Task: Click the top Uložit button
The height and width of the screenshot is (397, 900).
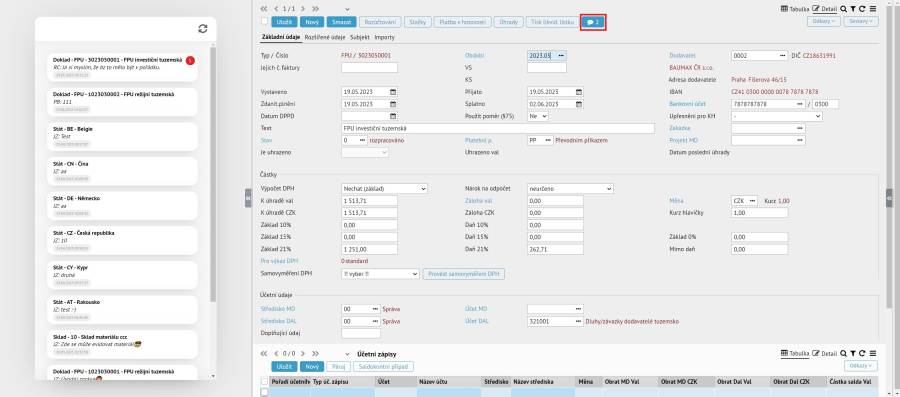Action: 284,22
